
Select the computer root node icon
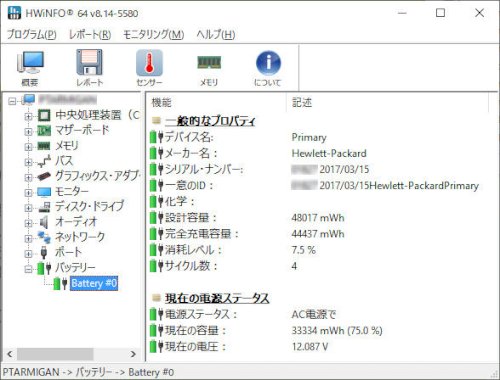[x=28, y=100]
